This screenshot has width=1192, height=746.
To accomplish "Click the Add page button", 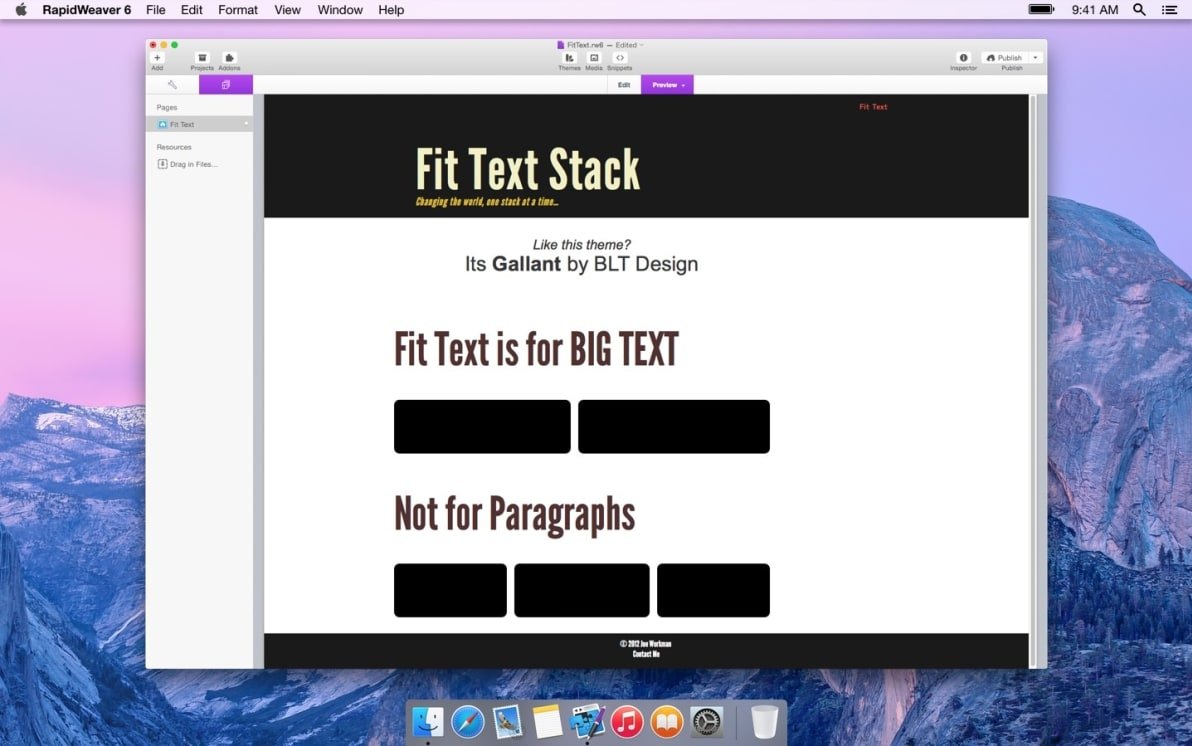I will point(157,60).
